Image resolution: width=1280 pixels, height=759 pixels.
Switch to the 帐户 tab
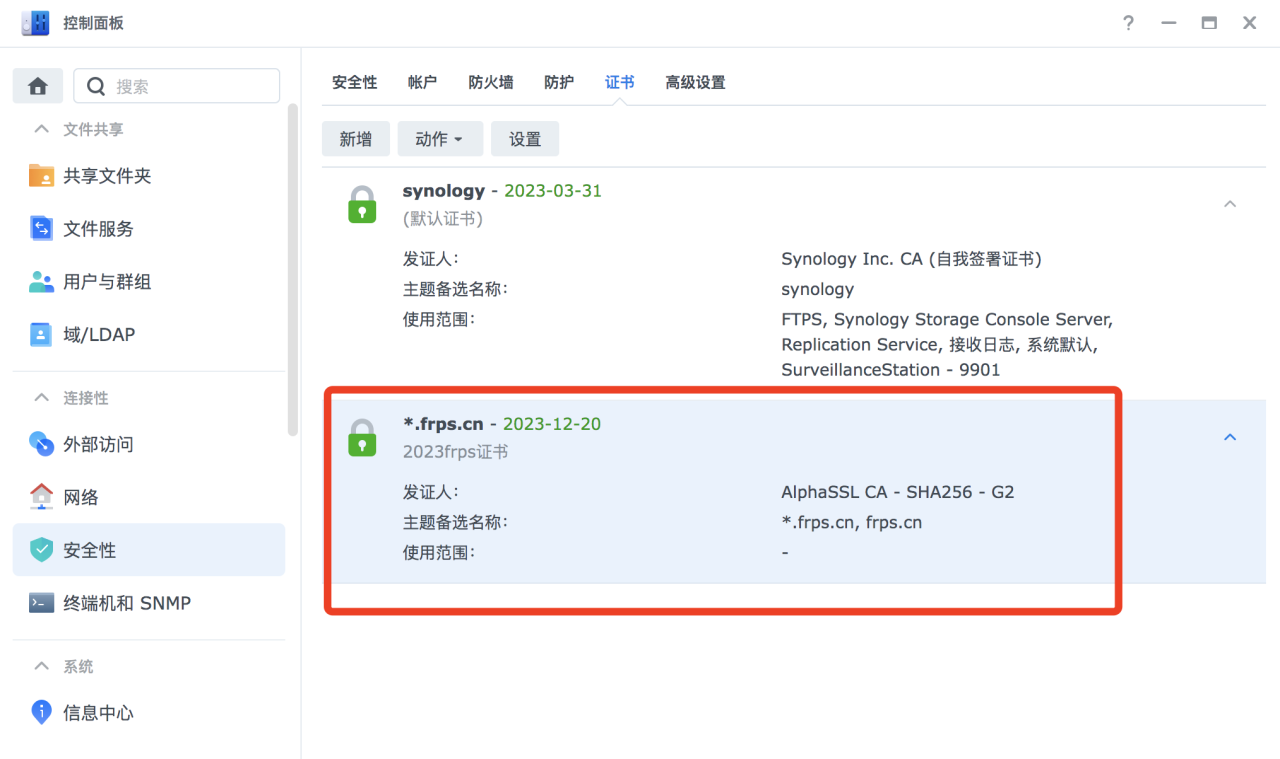coord(423,82)
